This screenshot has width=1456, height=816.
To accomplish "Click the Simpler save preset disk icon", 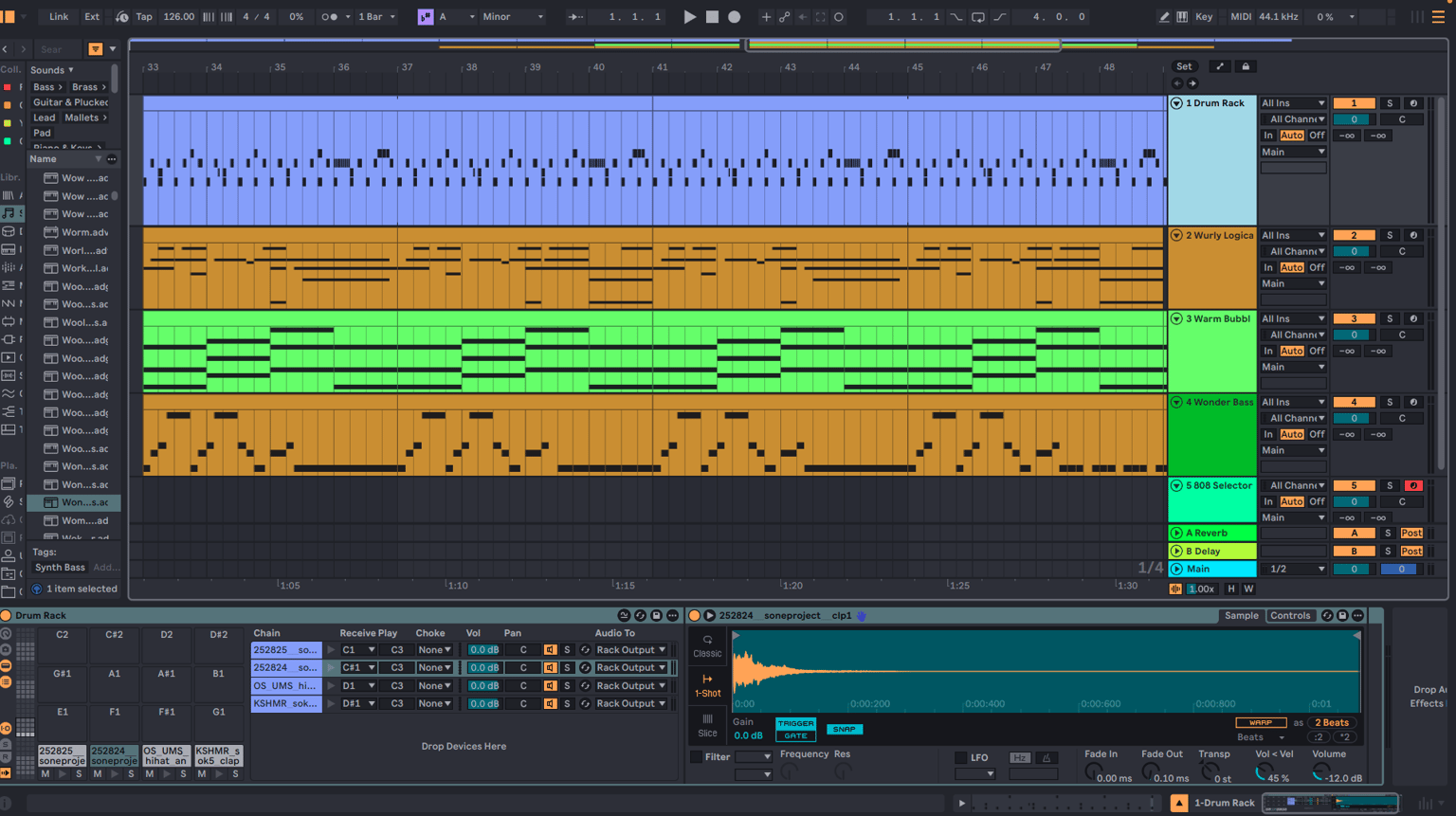I will coord(1342,616).
